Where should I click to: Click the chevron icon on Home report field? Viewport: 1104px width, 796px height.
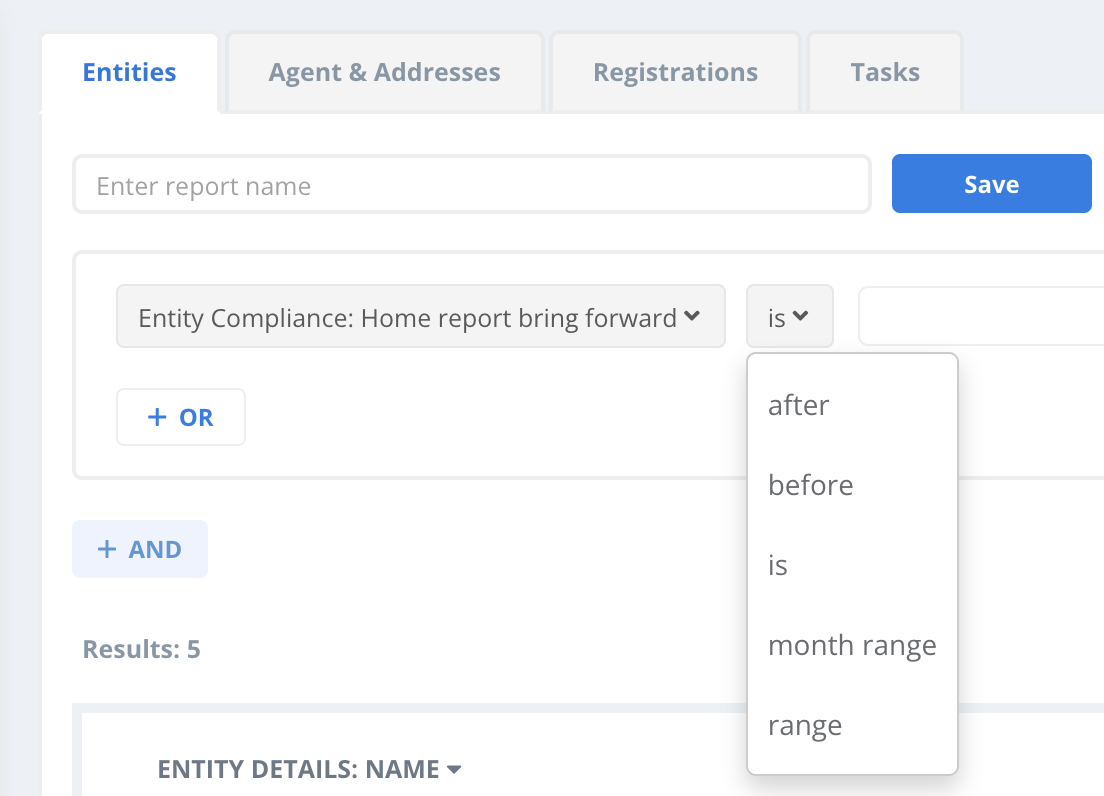[x=692, y=318]
